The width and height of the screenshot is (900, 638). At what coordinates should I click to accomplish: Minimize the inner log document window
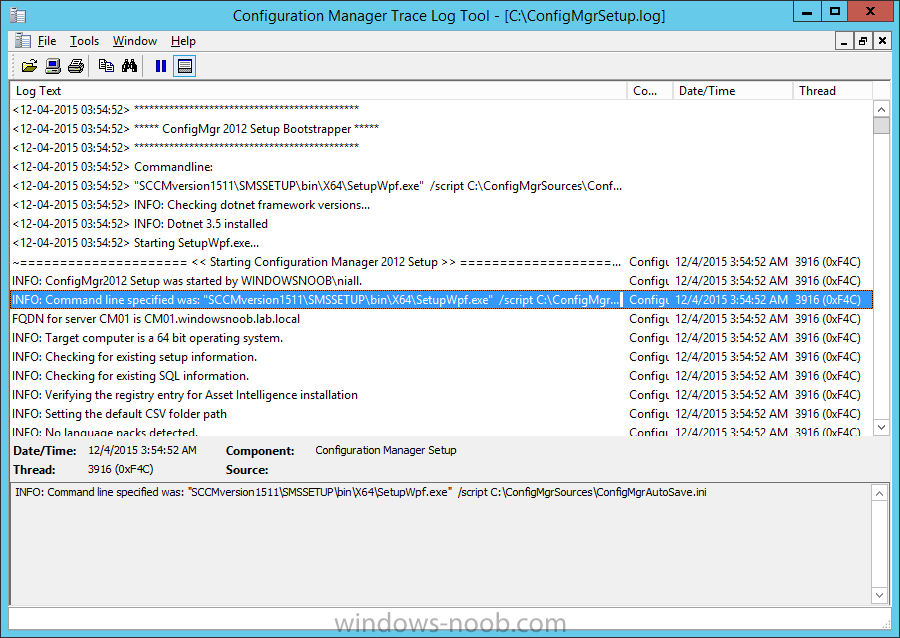tap(844, 41)
